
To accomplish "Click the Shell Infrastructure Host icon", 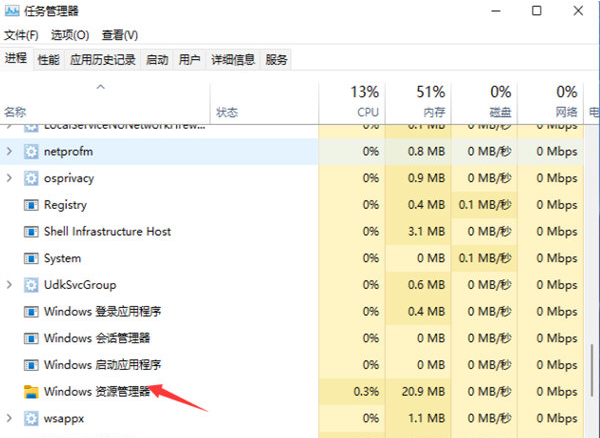I will point(31,232).
